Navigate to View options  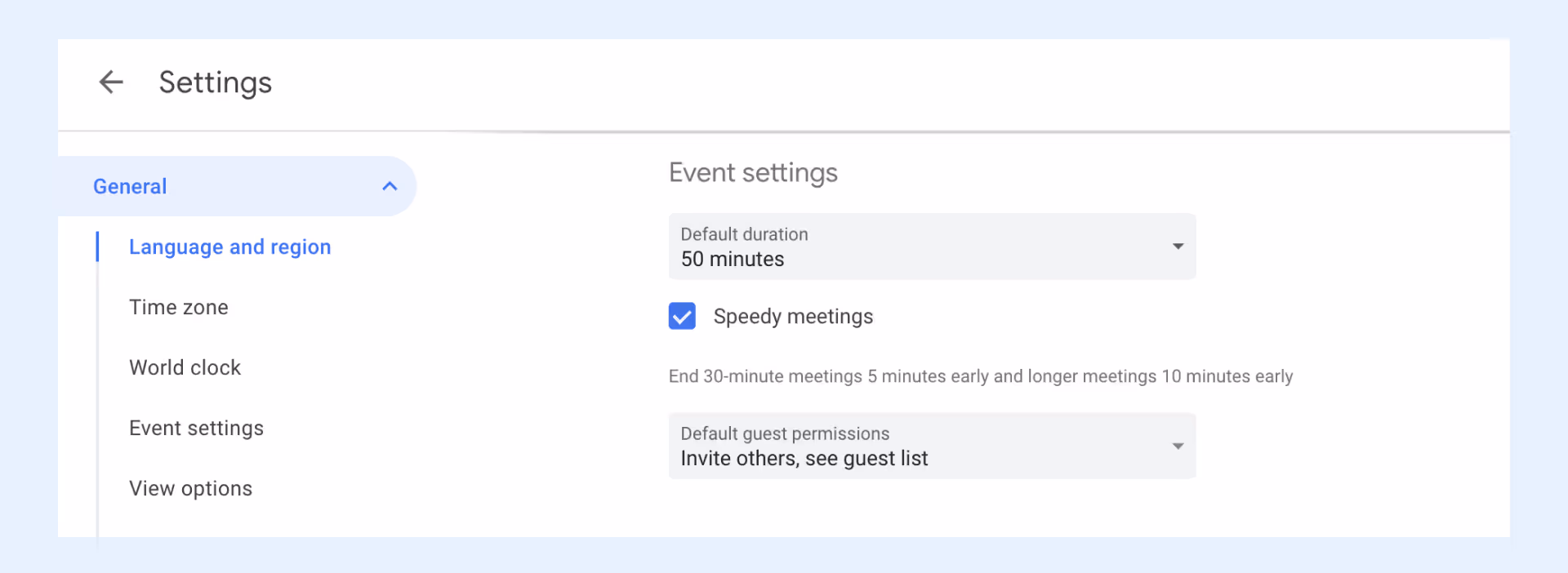point(190,489)
